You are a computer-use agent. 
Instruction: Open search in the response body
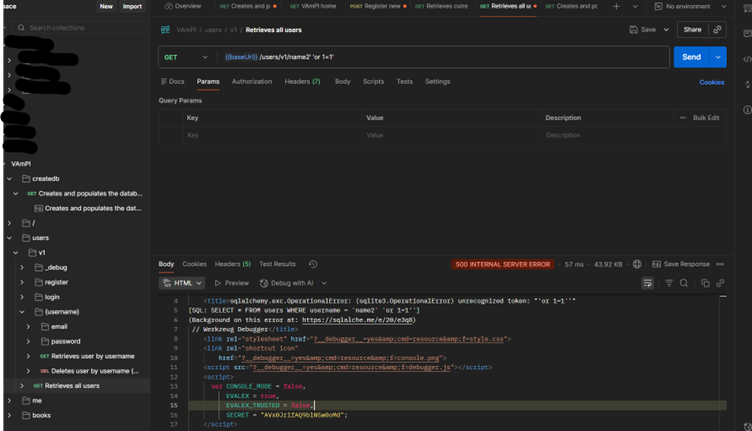[x=684, y=283]
